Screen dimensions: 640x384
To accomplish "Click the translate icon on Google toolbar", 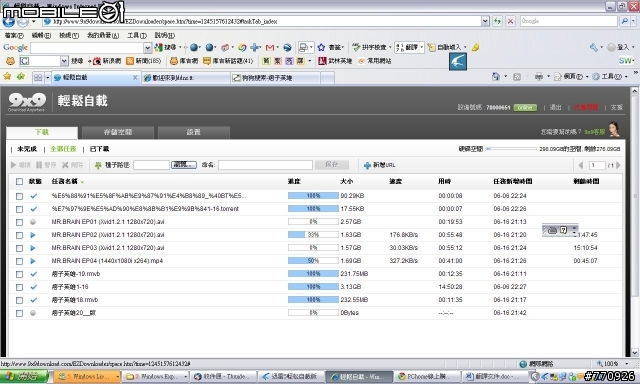I will tap(399, 47).
